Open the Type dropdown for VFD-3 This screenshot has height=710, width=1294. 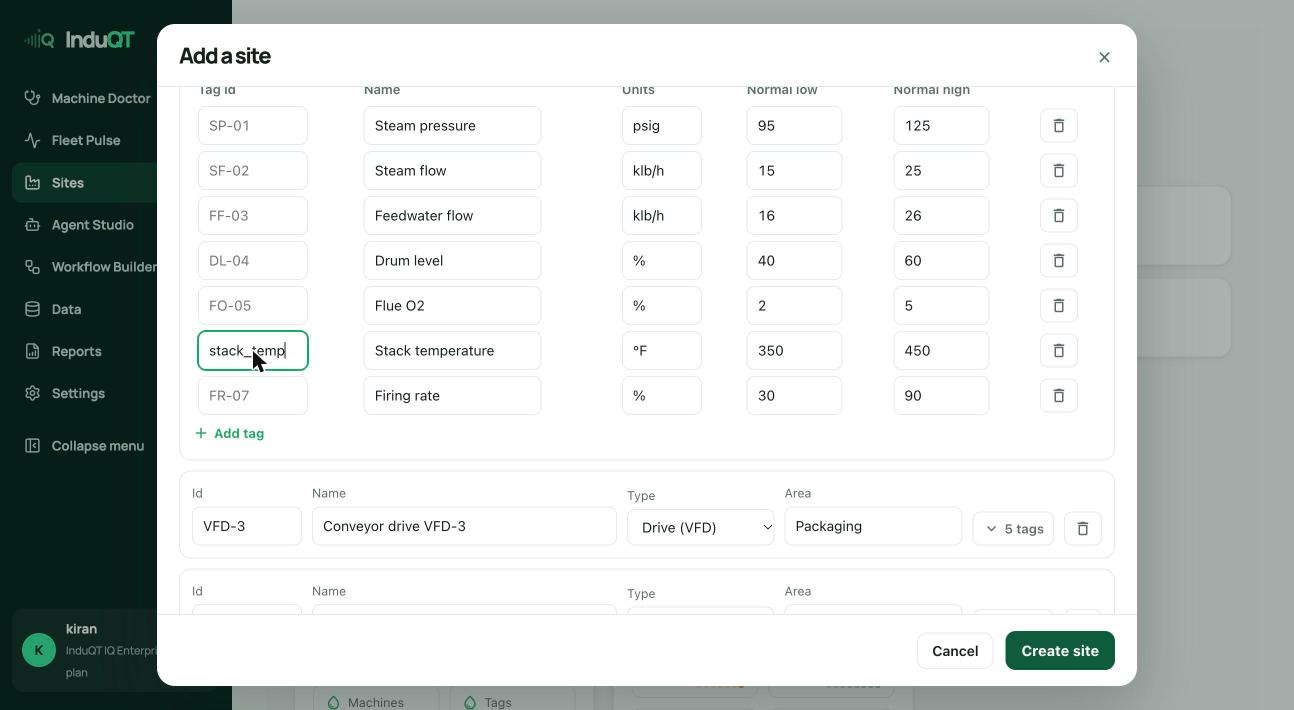701,527
